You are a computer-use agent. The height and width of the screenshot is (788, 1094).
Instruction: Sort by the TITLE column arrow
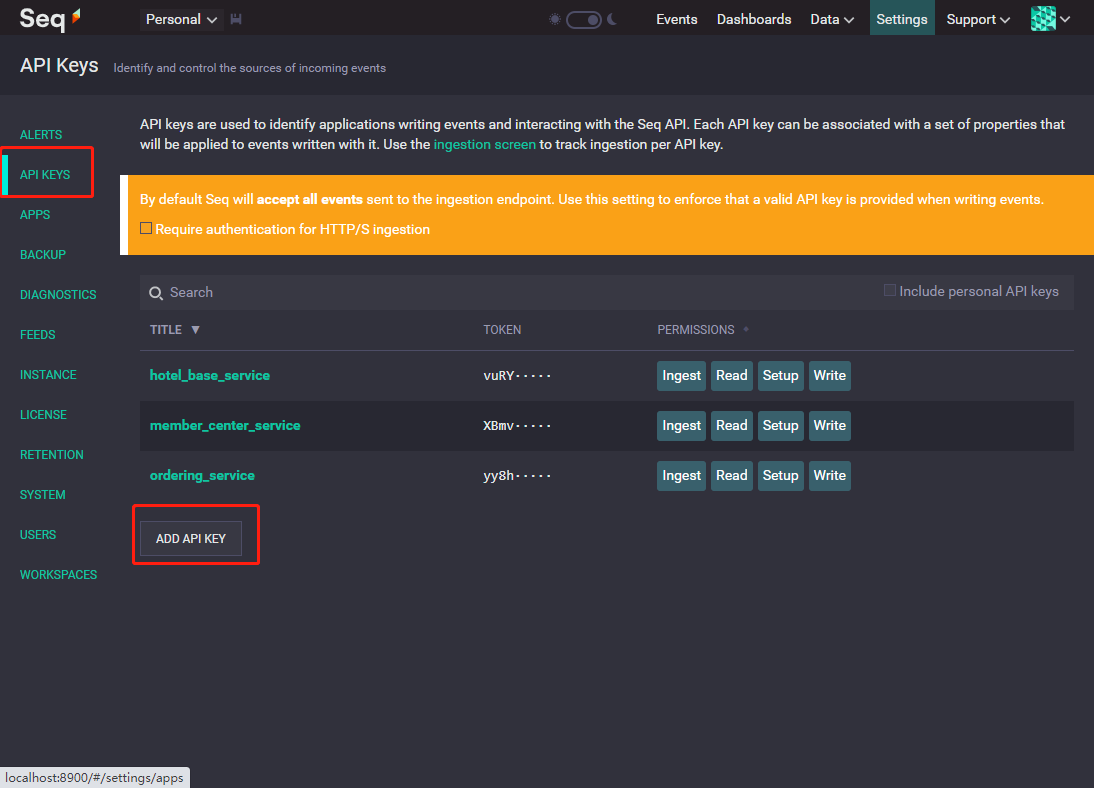[195, 329]
